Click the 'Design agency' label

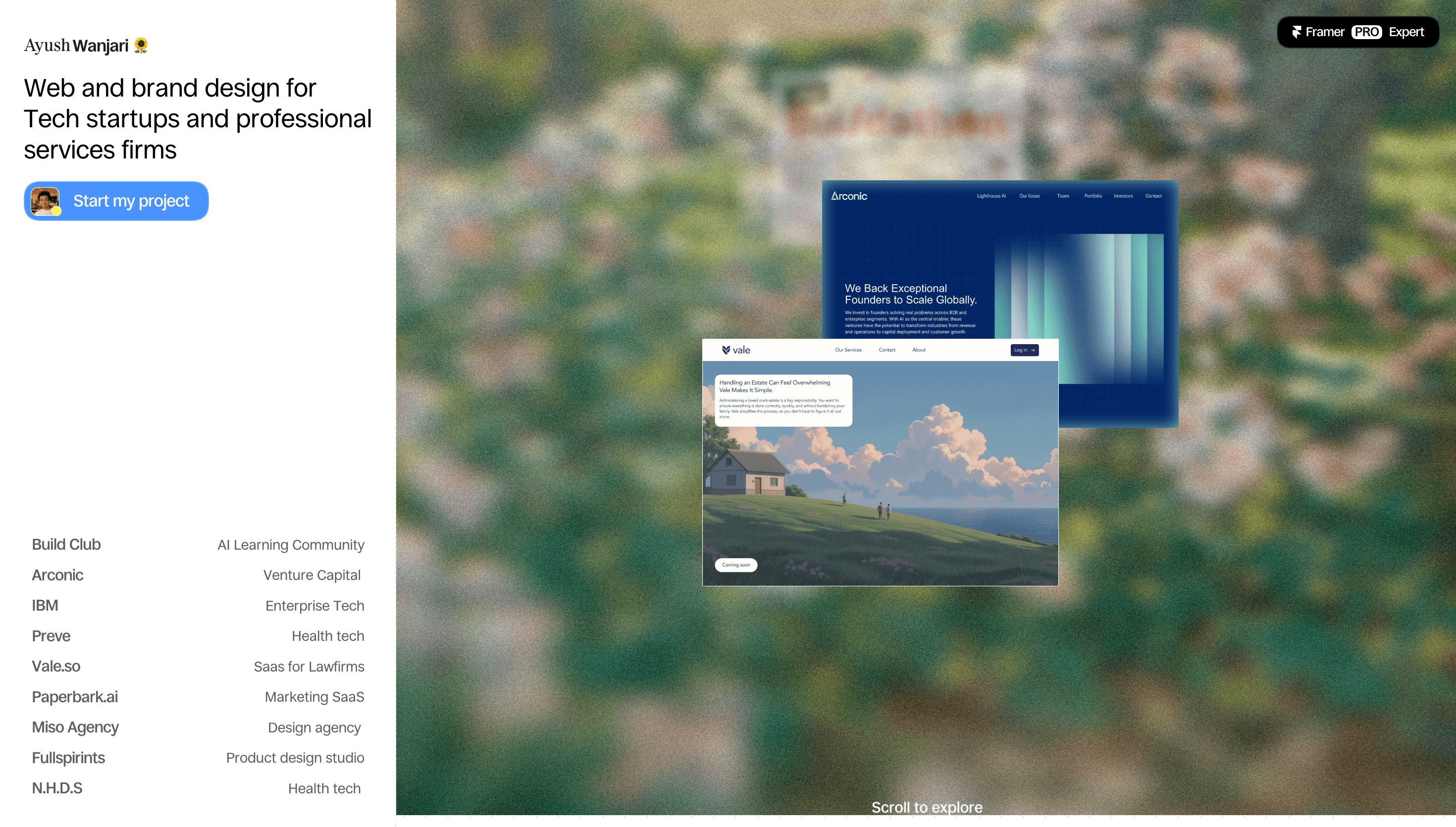pyautogui.click(x=314, y=727)
